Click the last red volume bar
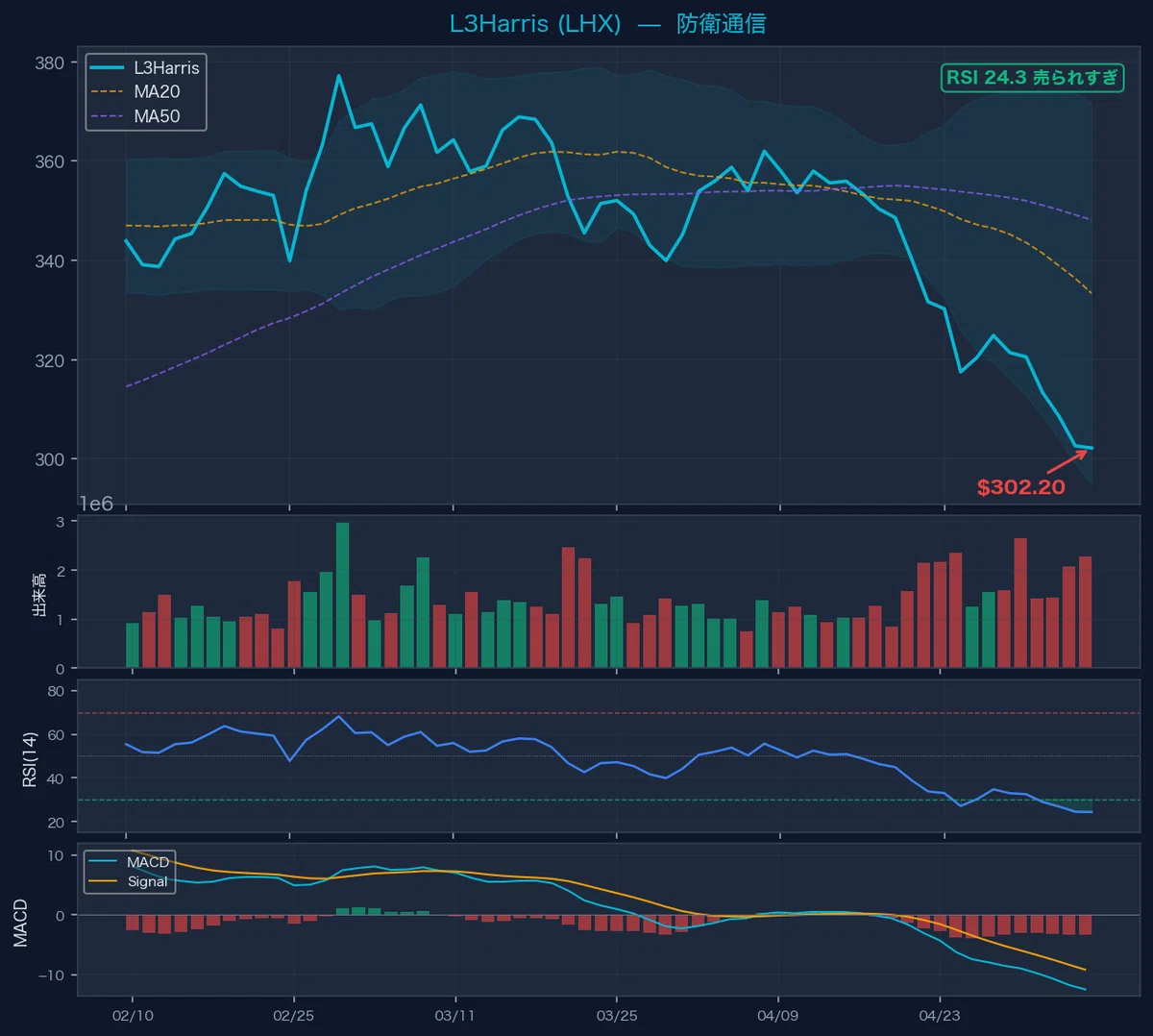The image size is (1153, 1036). pyautogui.click(x=1085, y=612)
